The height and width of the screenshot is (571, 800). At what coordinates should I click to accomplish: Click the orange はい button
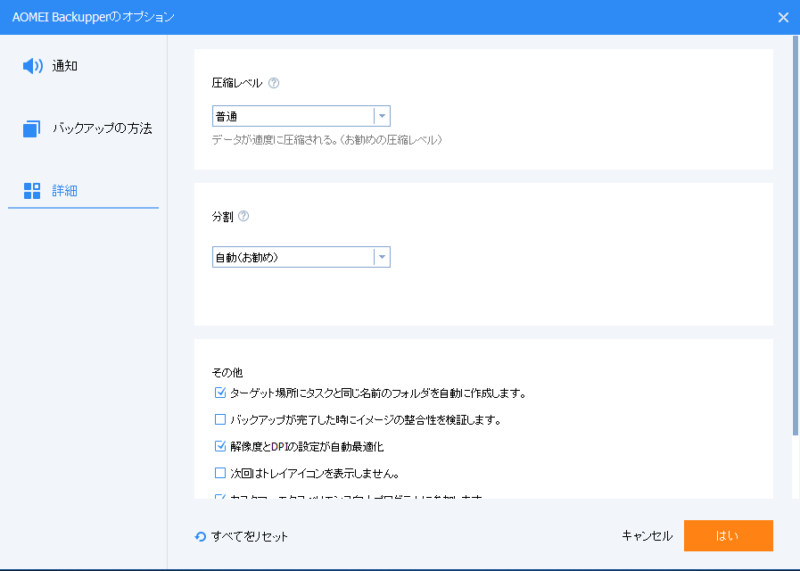point(728,536)
